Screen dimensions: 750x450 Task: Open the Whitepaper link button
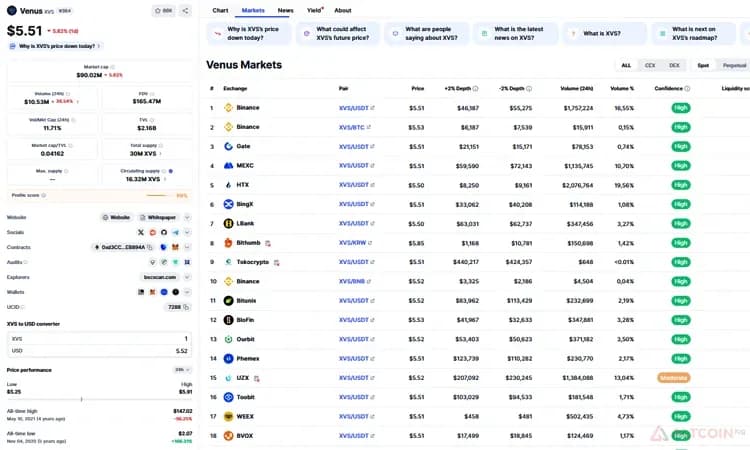158,218
